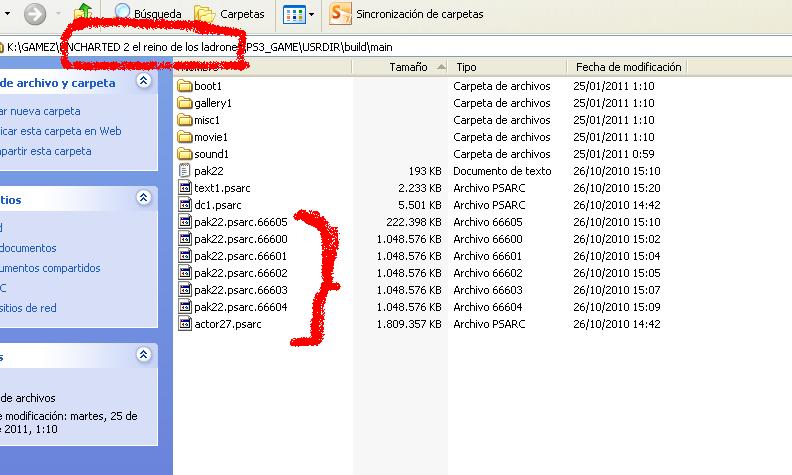Click the gallery1 folder name
Viewport: 792px width, 475px height.
pos(213,103)
